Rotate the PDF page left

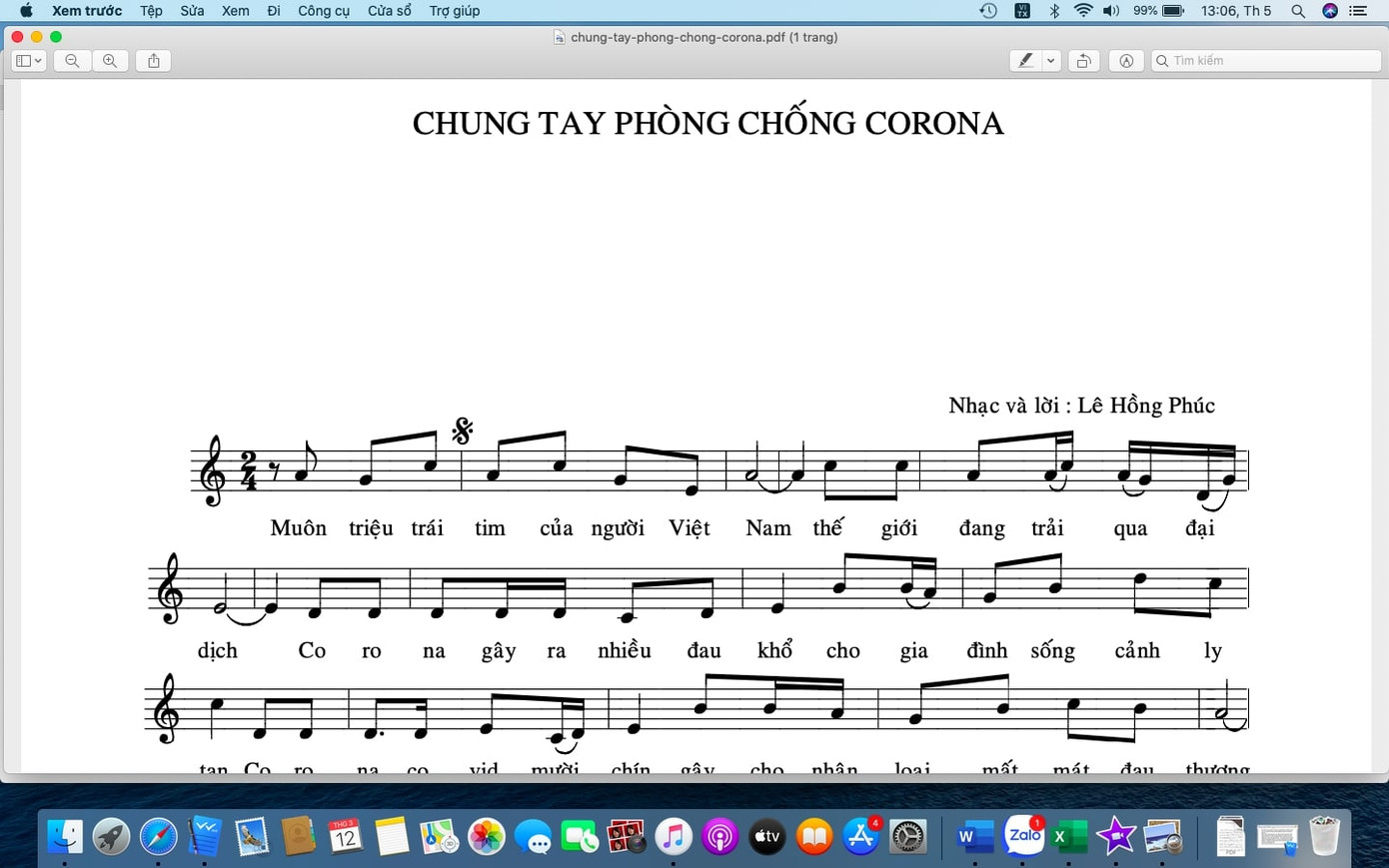point(1083,60)
